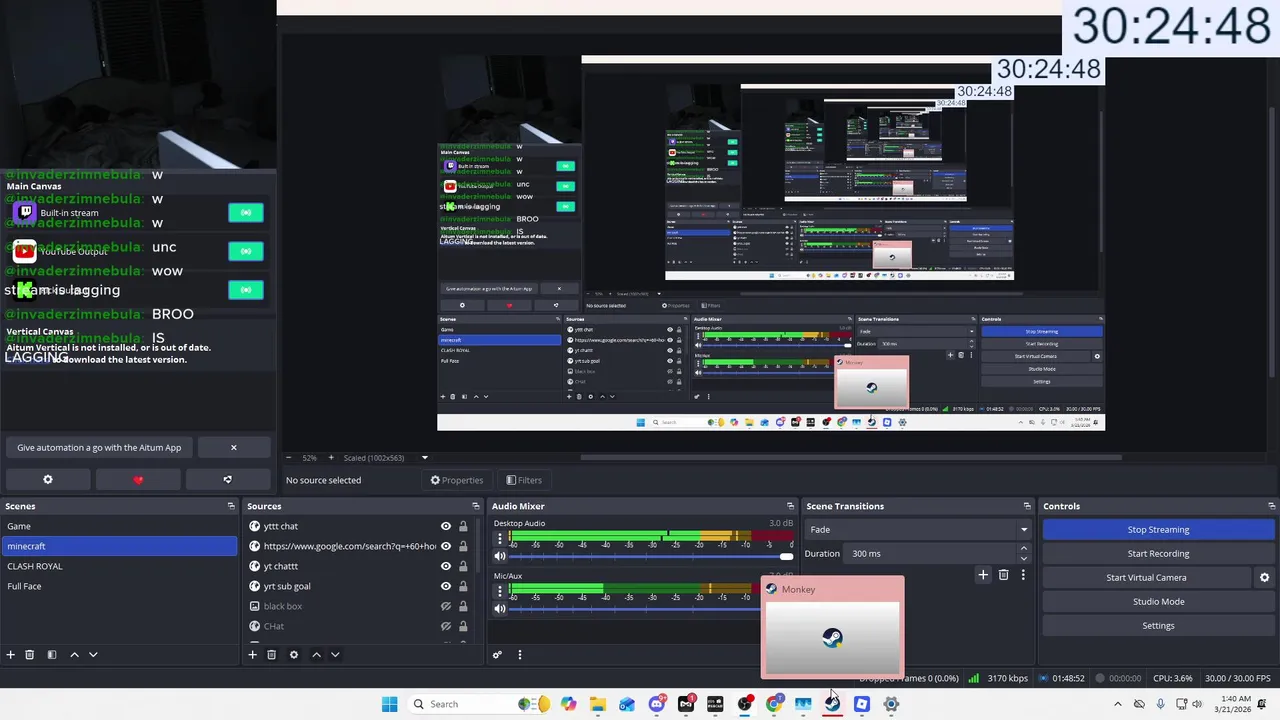Toggle Built-in stream output button
The image size is (1280, 720).
pyautogui.click(x=246, y=212)
